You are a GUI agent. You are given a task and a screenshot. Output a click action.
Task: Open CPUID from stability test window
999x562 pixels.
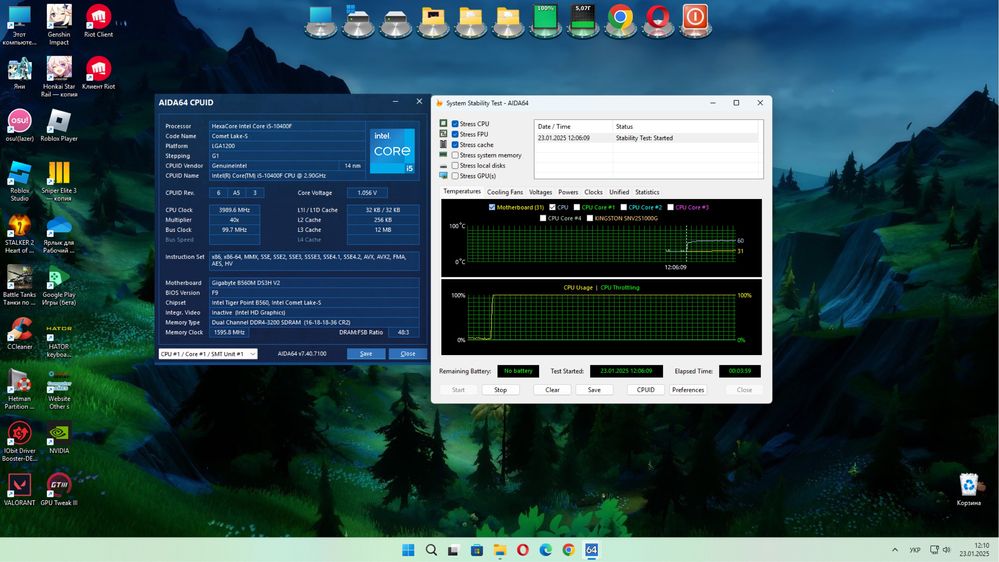(x=645, y=390)
